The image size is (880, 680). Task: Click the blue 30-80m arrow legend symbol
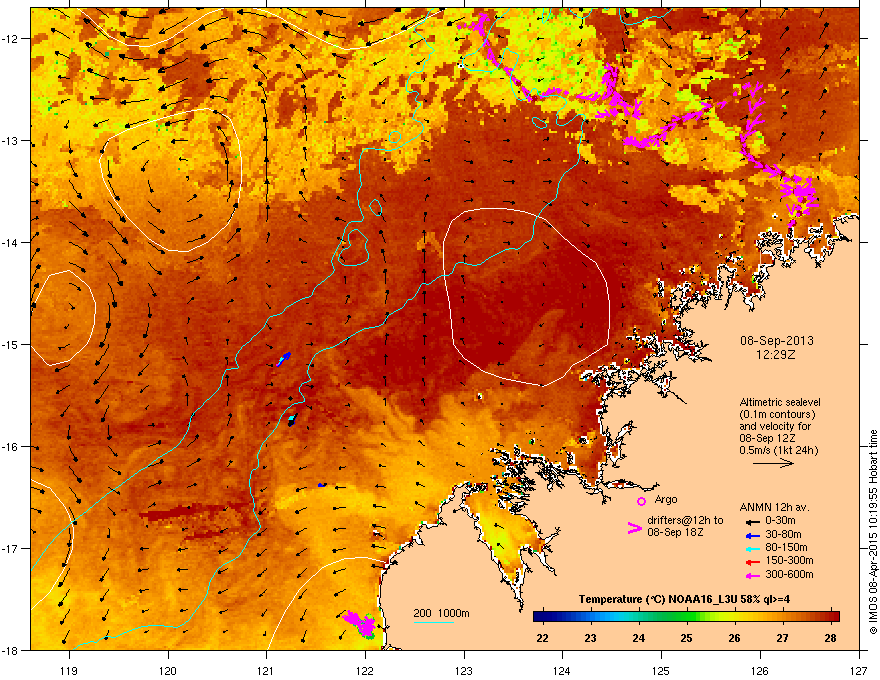752,535
